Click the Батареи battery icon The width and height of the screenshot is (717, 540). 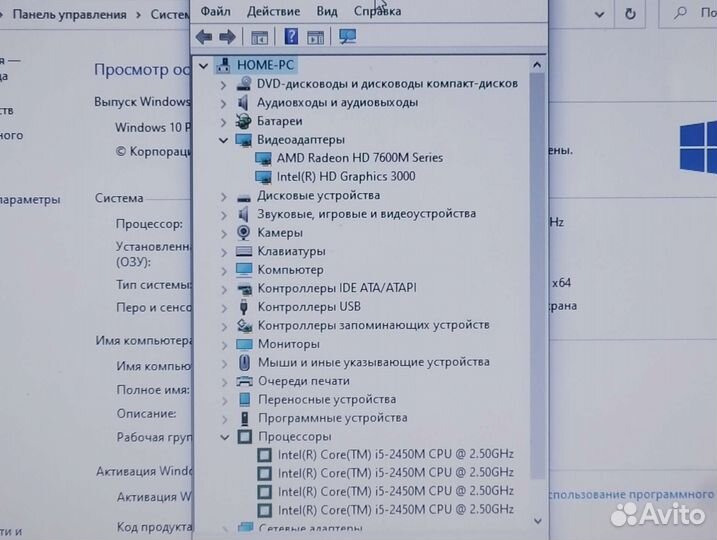click(x=243, y=121)
